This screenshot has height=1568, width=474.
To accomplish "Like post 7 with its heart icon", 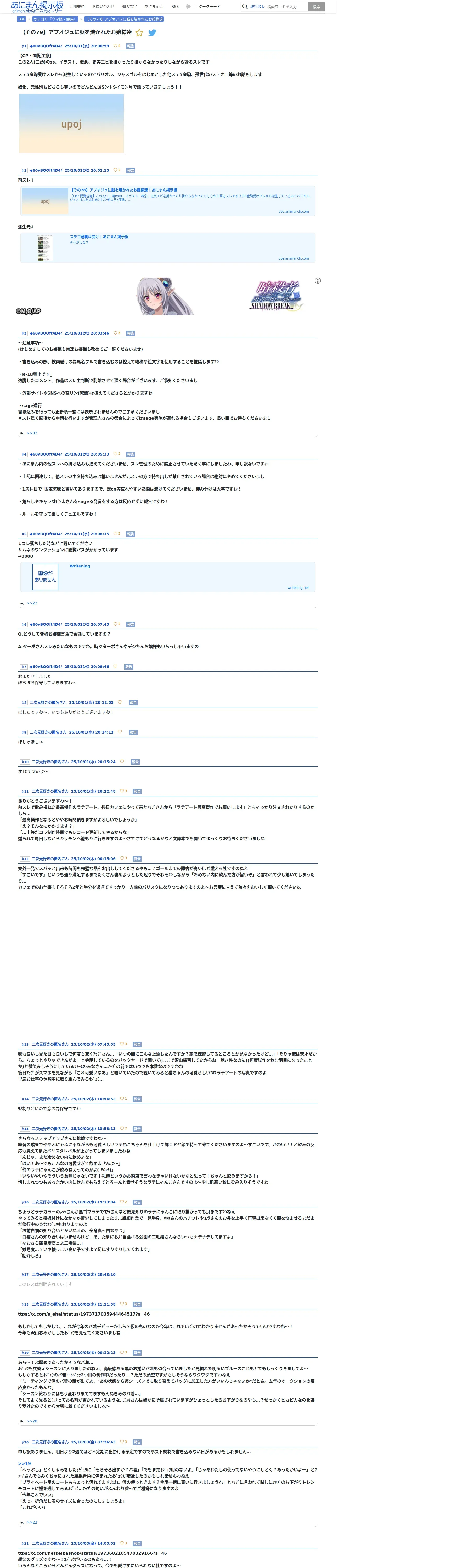I will click(x=116, y=666).
